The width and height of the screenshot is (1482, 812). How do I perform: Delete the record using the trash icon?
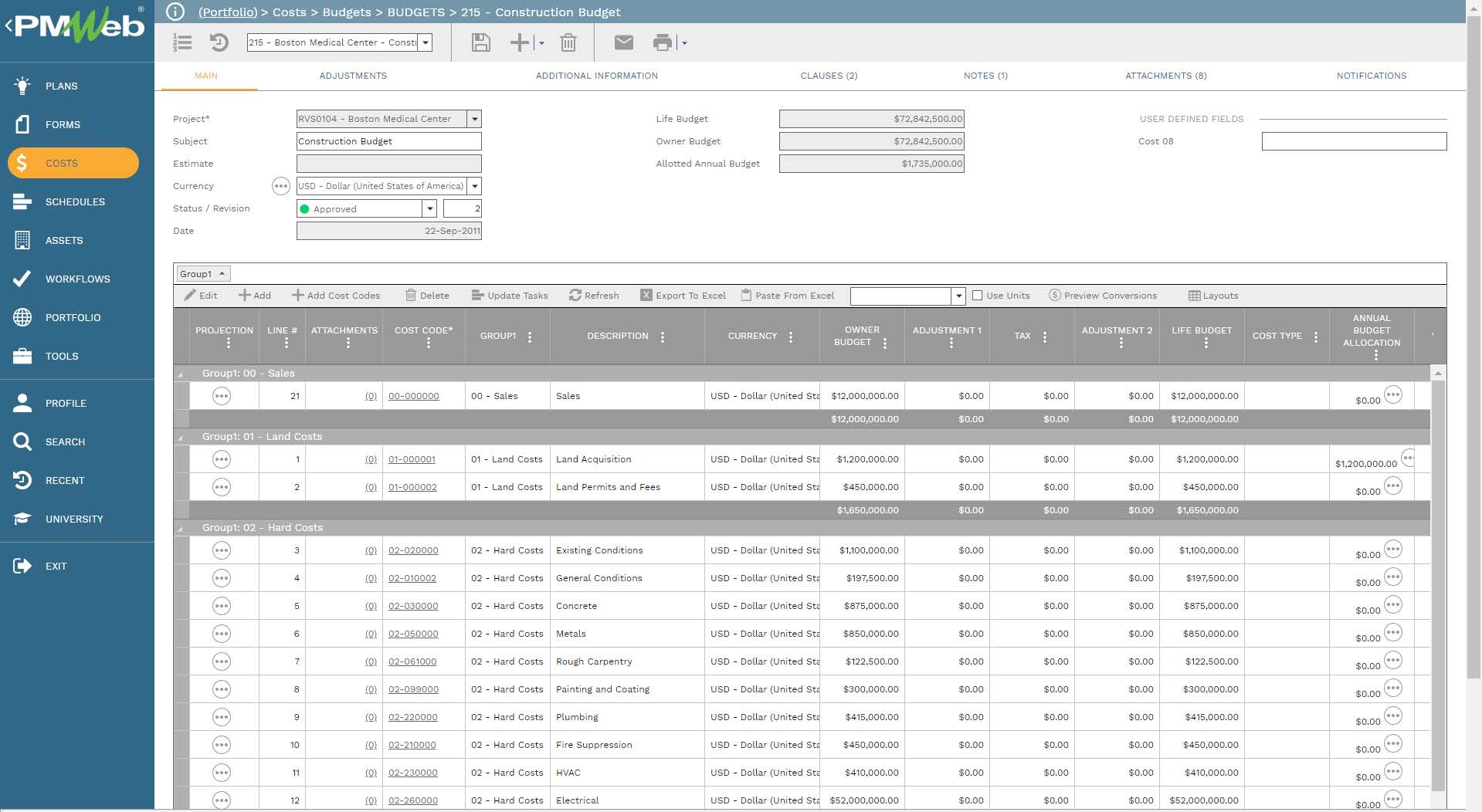click(568, 42)
